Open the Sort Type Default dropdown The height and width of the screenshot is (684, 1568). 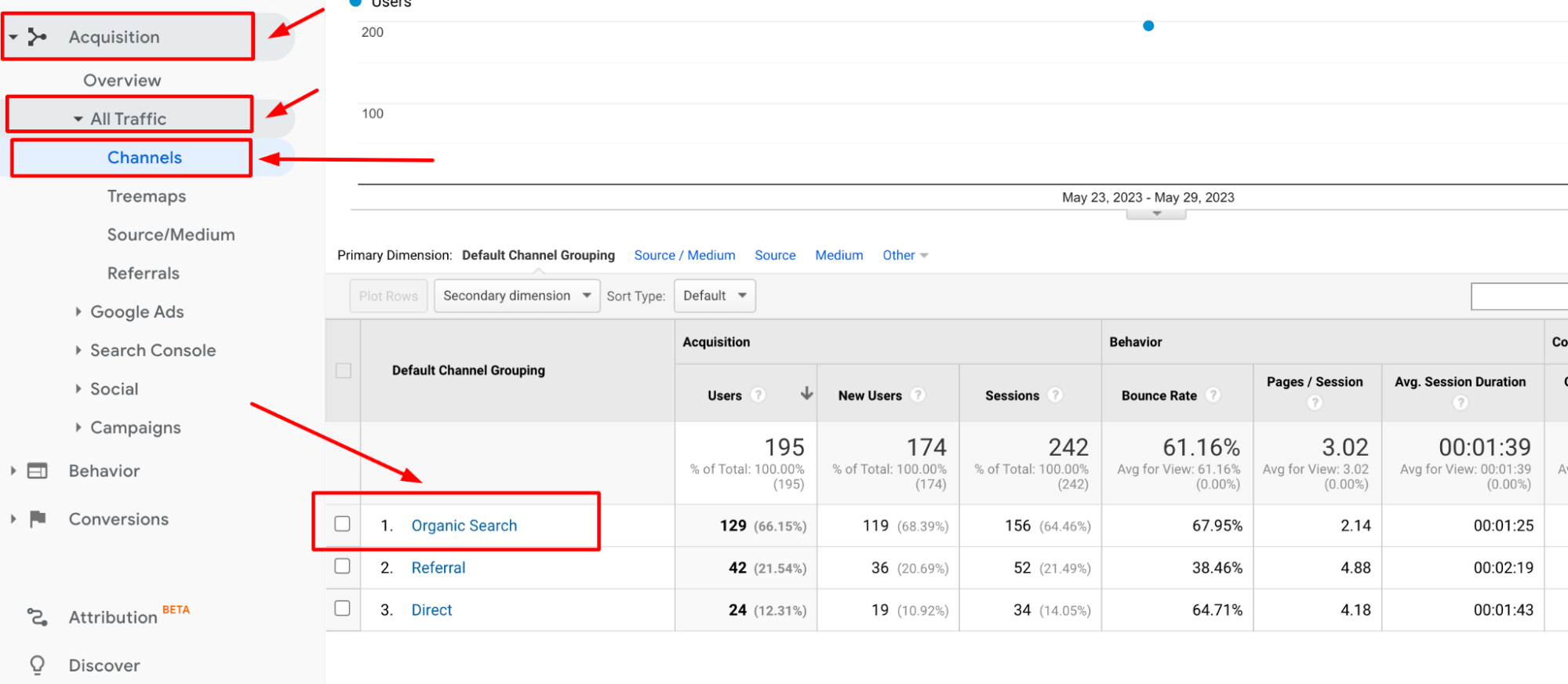(715, 296)
